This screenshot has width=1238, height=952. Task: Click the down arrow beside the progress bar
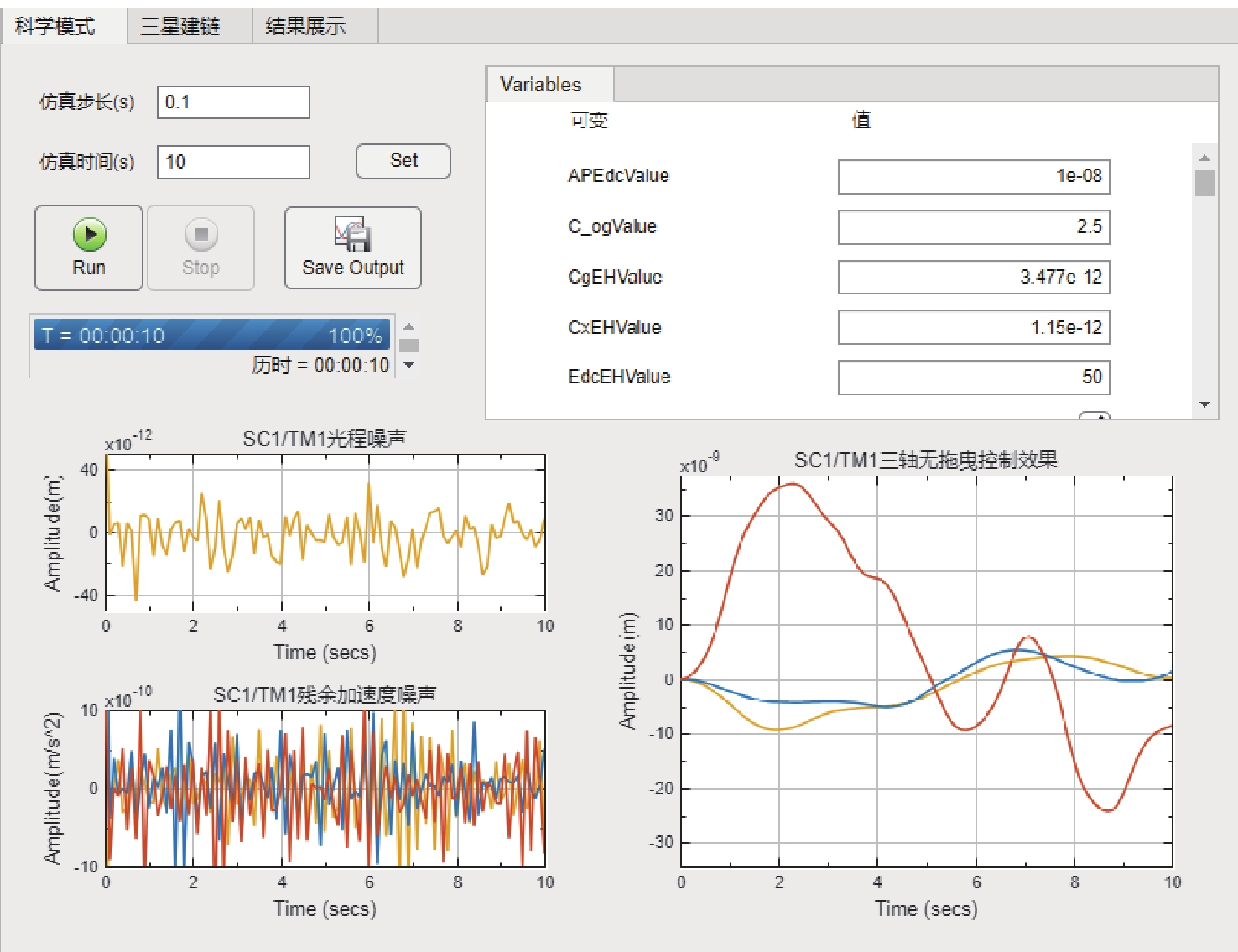click(x=409, y=365)
